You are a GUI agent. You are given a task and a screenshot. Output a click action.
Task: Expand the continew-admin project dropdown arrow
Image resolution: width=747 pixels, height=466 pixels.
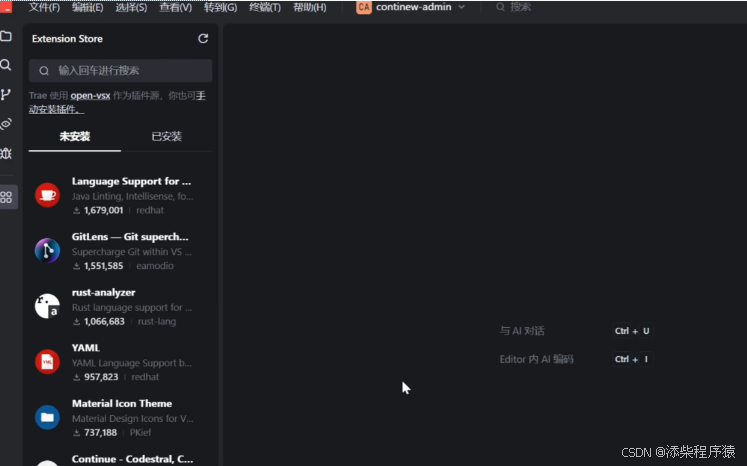point(461,7)
